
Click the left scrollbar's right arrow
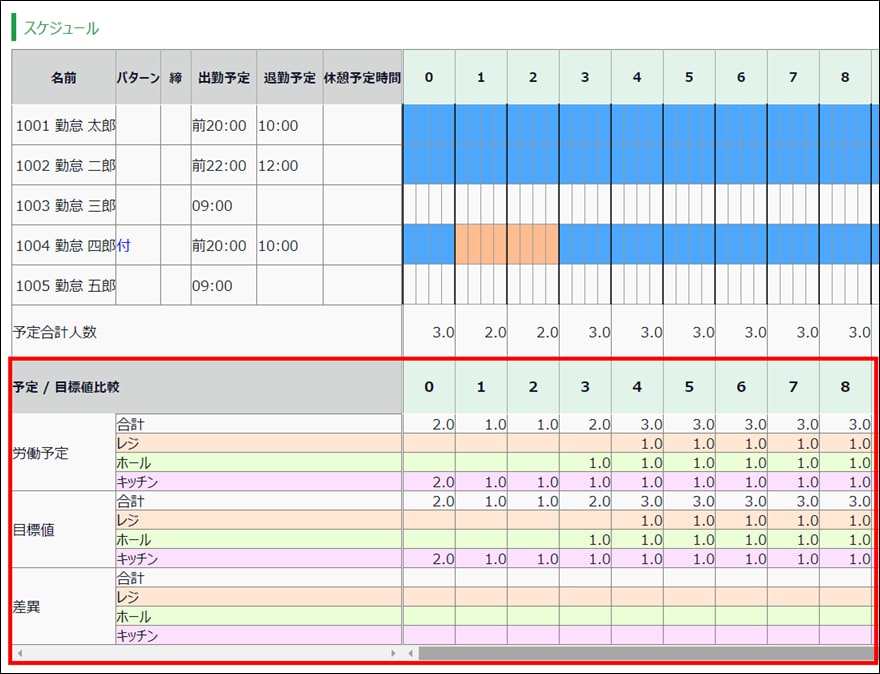(394, 653)
